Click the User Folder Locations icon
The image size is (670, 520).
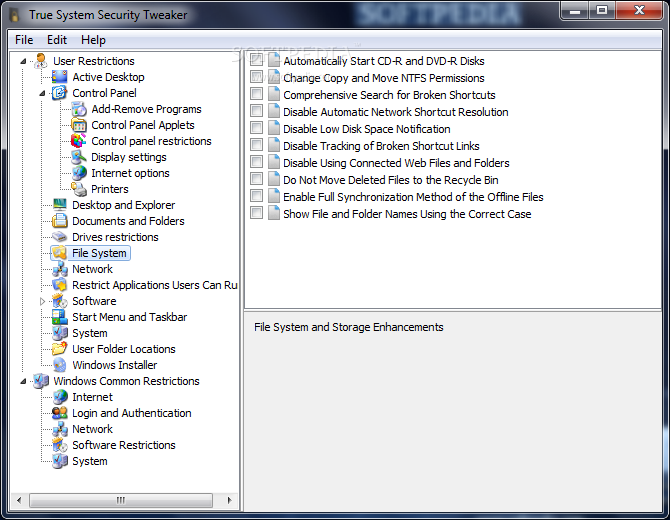click(x=59, y=349)
